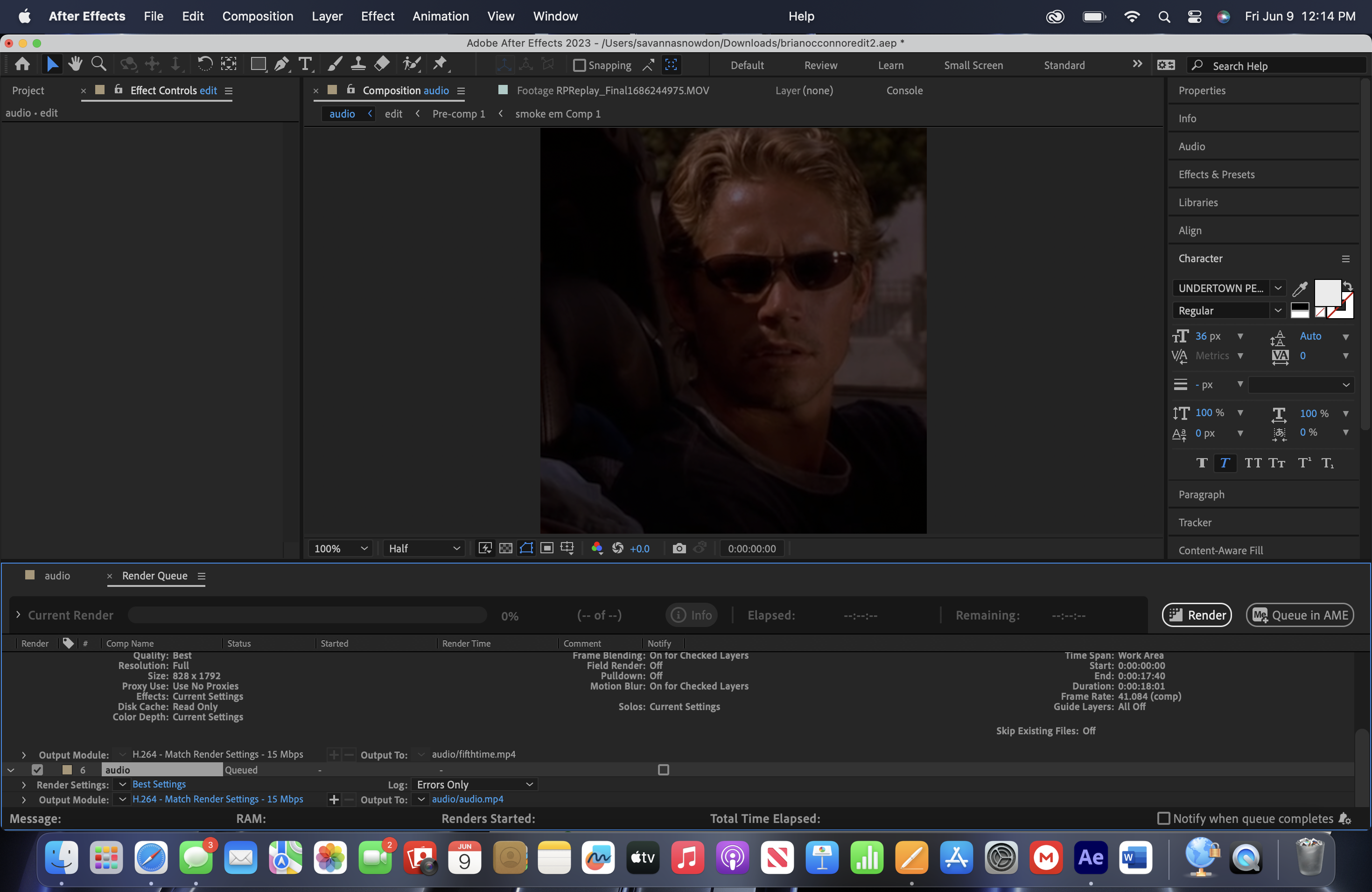The width and height of the screenshot is (1372, 892).
Task: Enable the Snapping checkbox
Action: click(580, 65)
